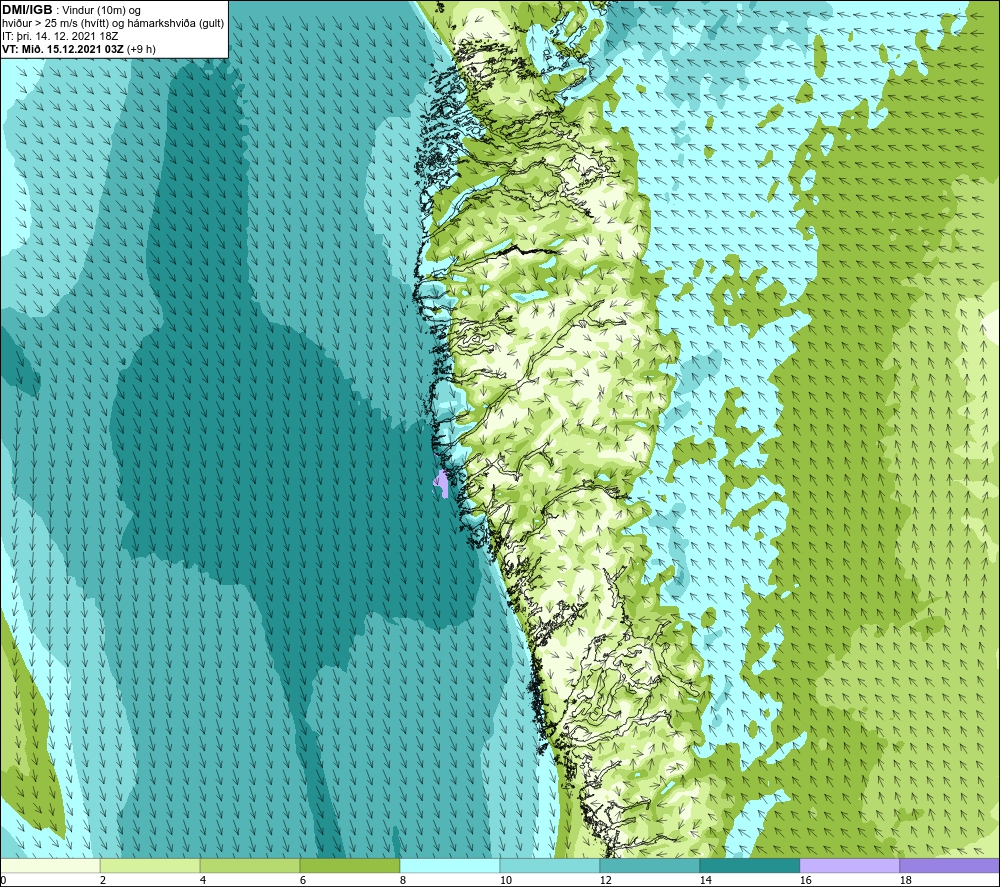Image resolution: width=1000 pixels, height=887 pixels.
Task: Click the legend label '12'
Action: 605,880
